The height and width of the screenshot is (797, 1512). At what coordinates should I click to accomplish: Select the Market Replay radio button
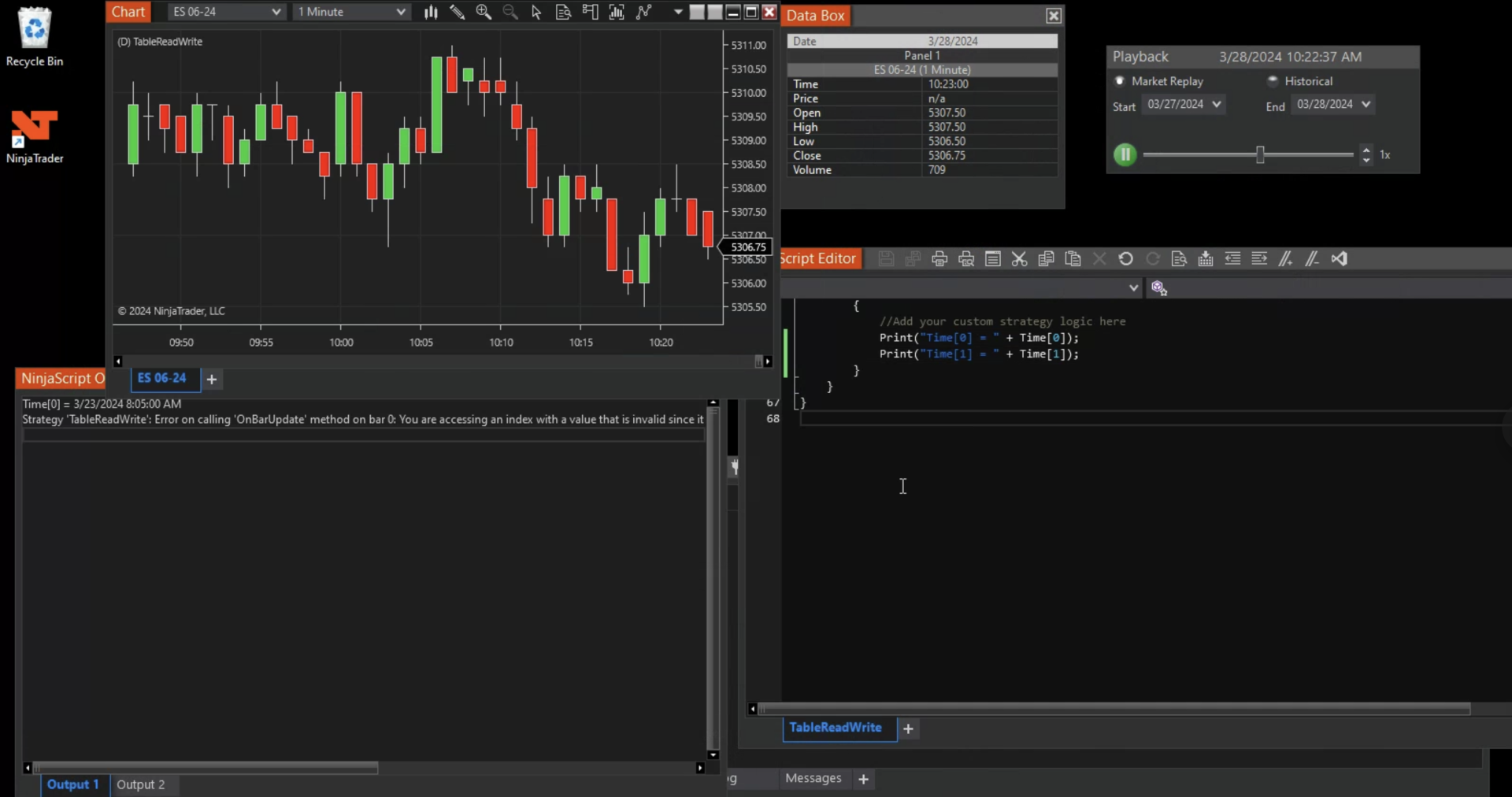(1120, 81)
